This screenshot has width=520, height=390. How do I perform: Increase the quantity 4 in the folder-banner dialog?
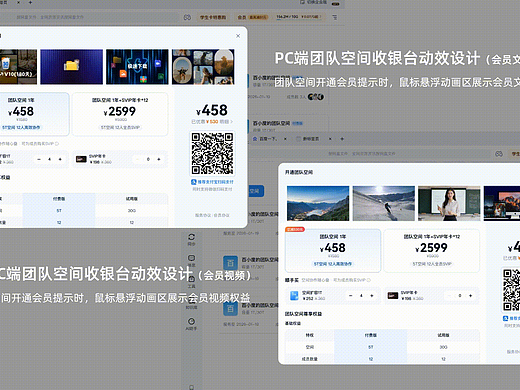click(x=60, y=159)
